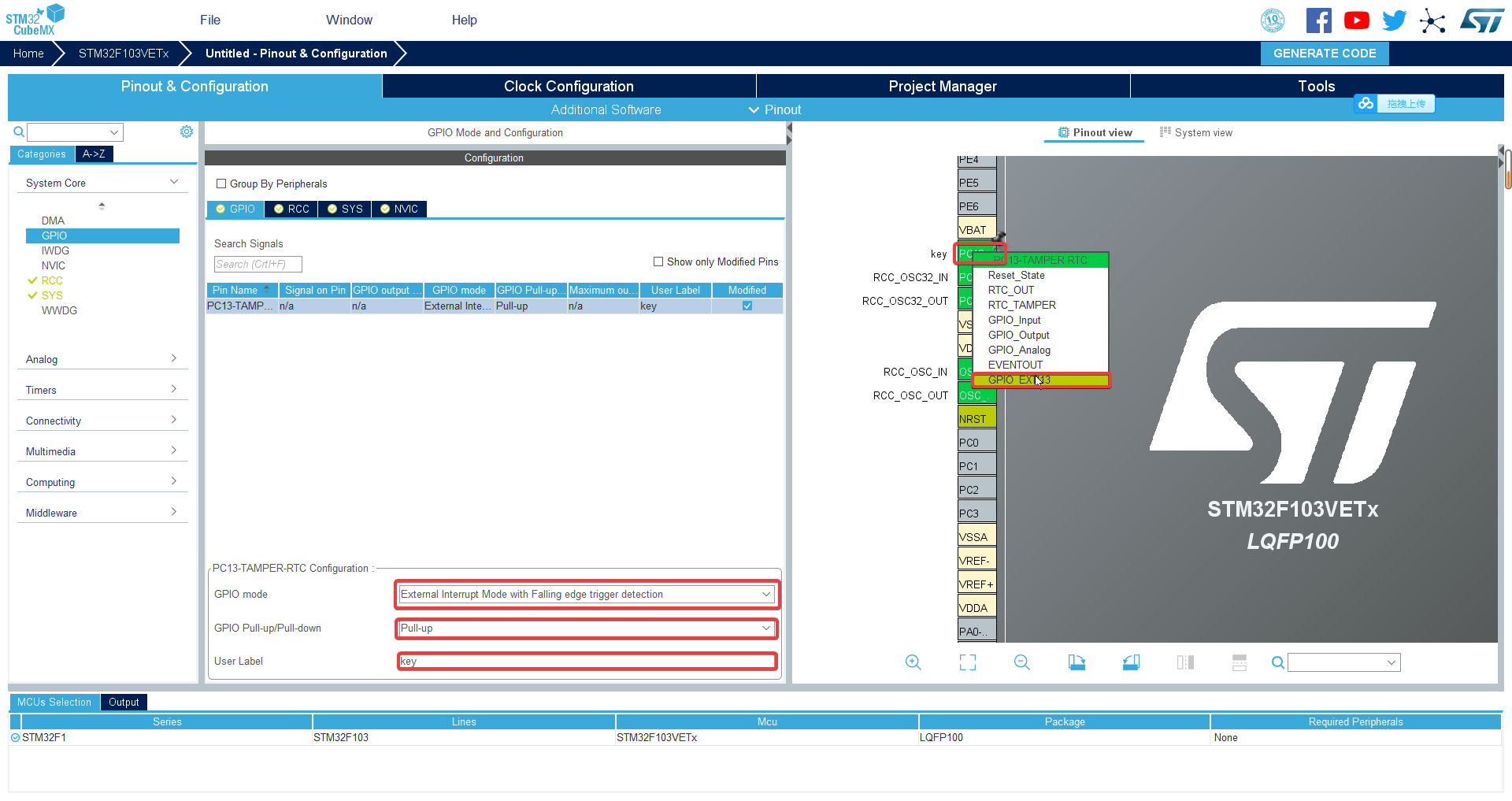Zoom in on the pinout view

point(913,662)
